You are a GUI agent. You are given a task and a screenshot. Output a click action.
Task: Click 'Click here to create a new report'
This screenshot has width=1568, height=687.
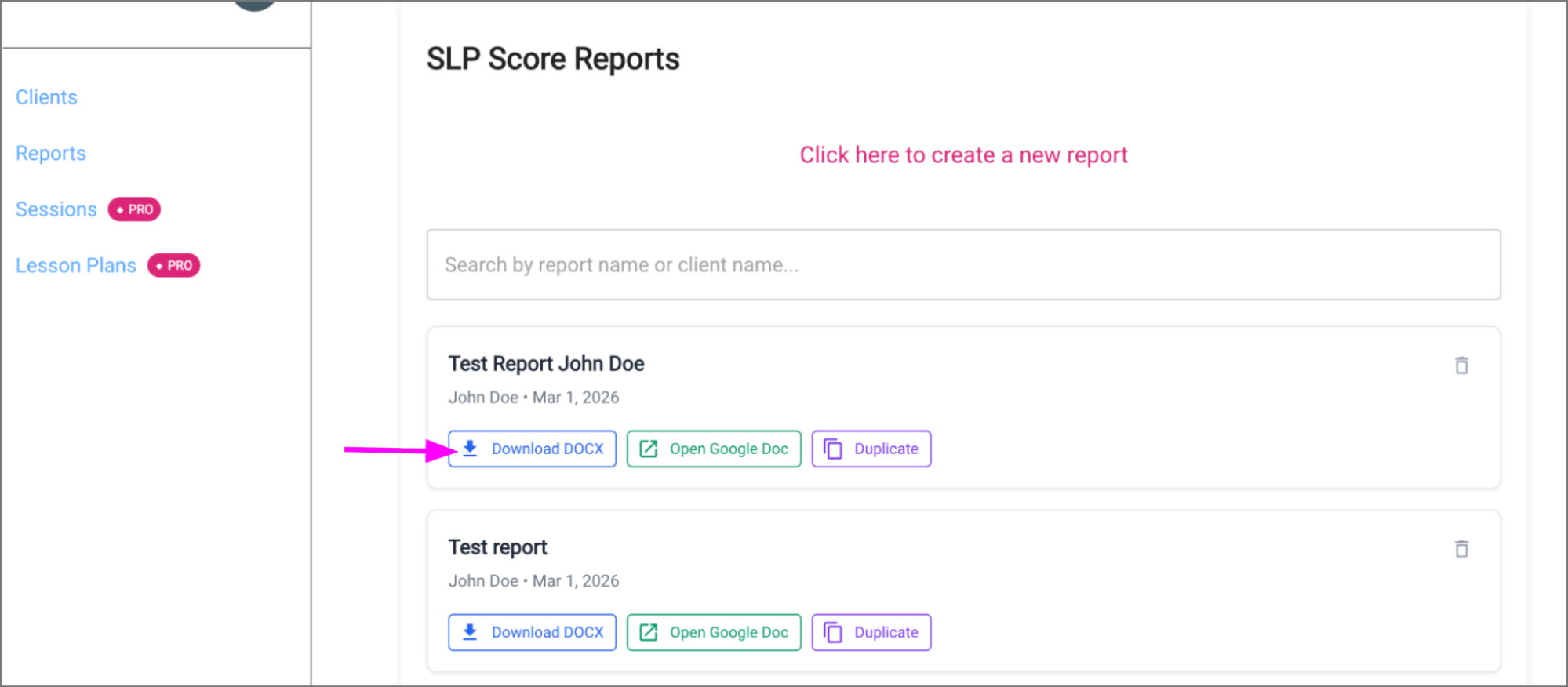(x=963, y=154)
